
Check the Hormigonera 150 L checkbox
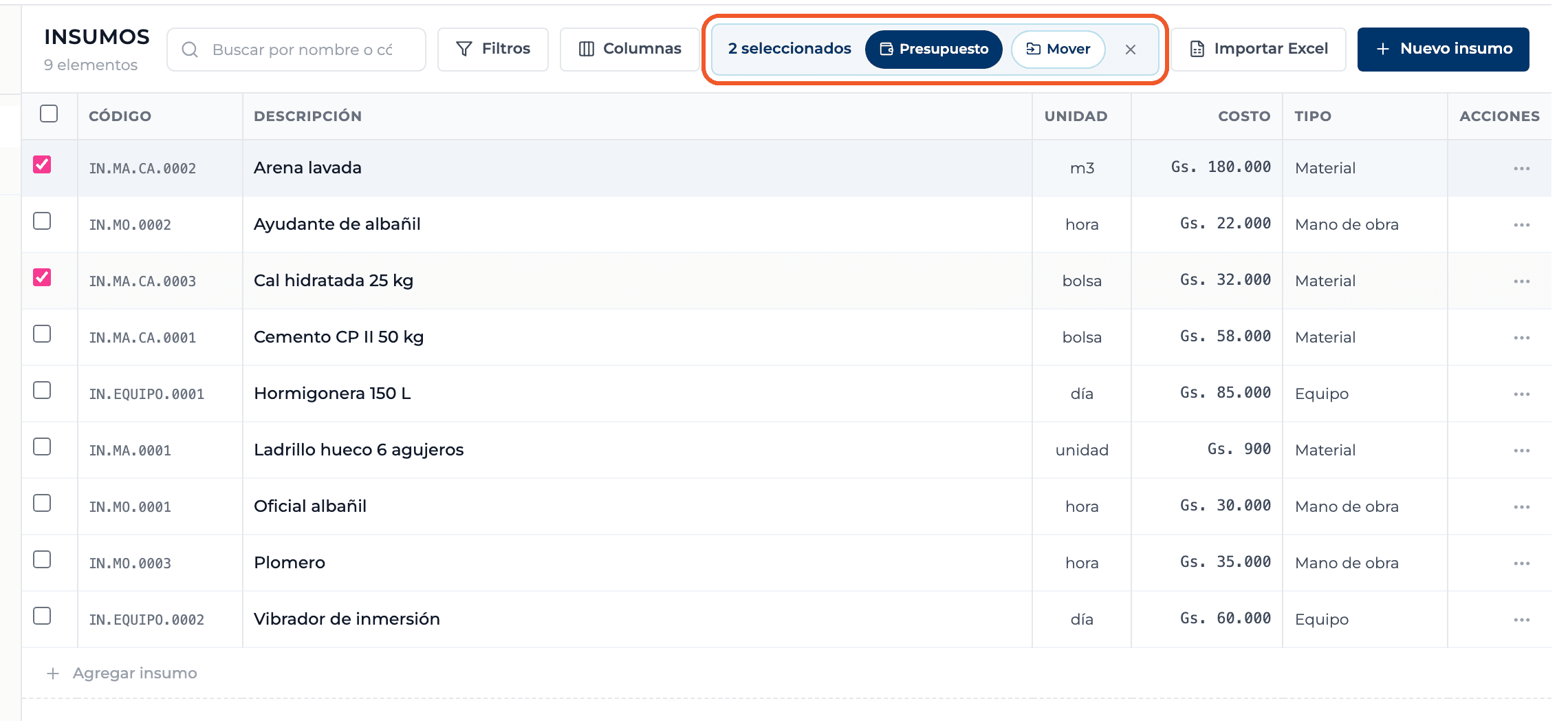tap(42, 390)
